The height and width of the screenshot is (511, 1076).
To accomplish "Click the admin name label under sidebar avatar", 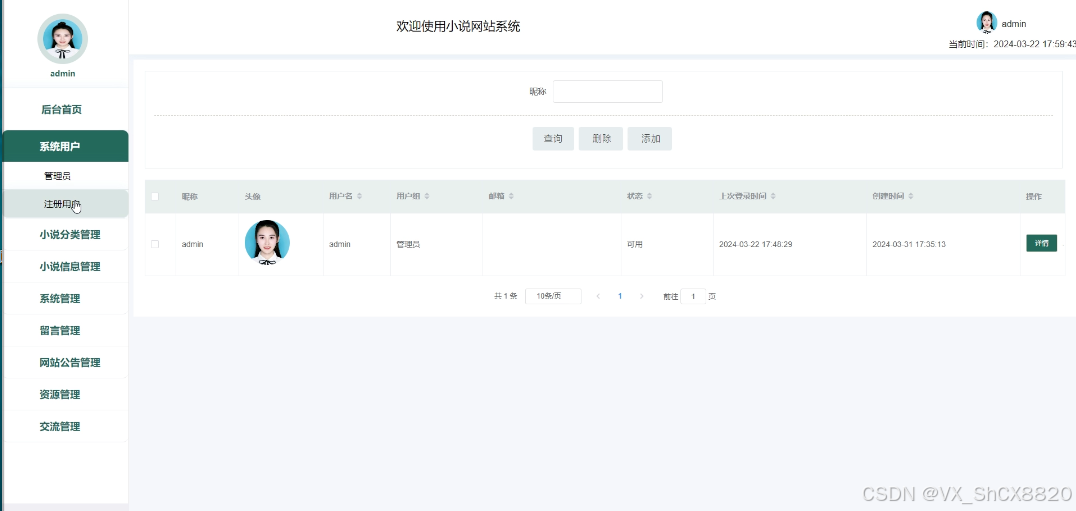I will click(62, 73).
